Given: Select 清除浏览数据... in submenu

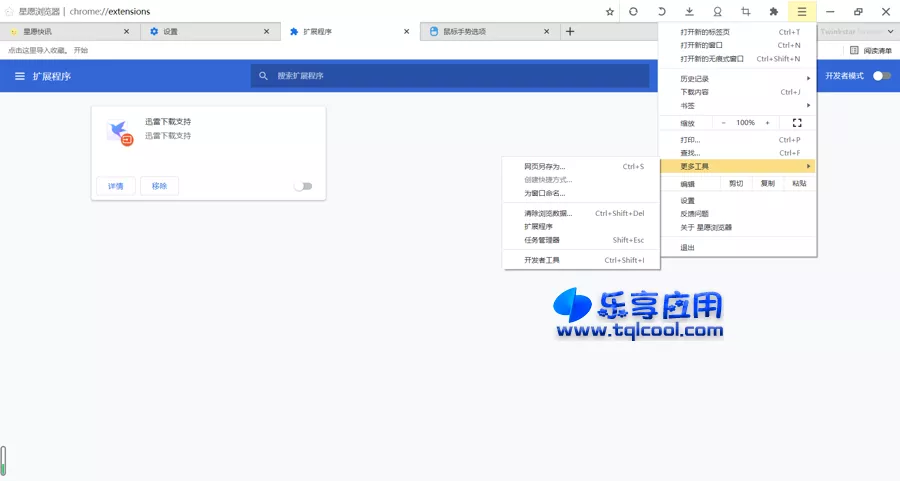Looking at the screenshot, I should pyautogui.click(x=581, y=214).
